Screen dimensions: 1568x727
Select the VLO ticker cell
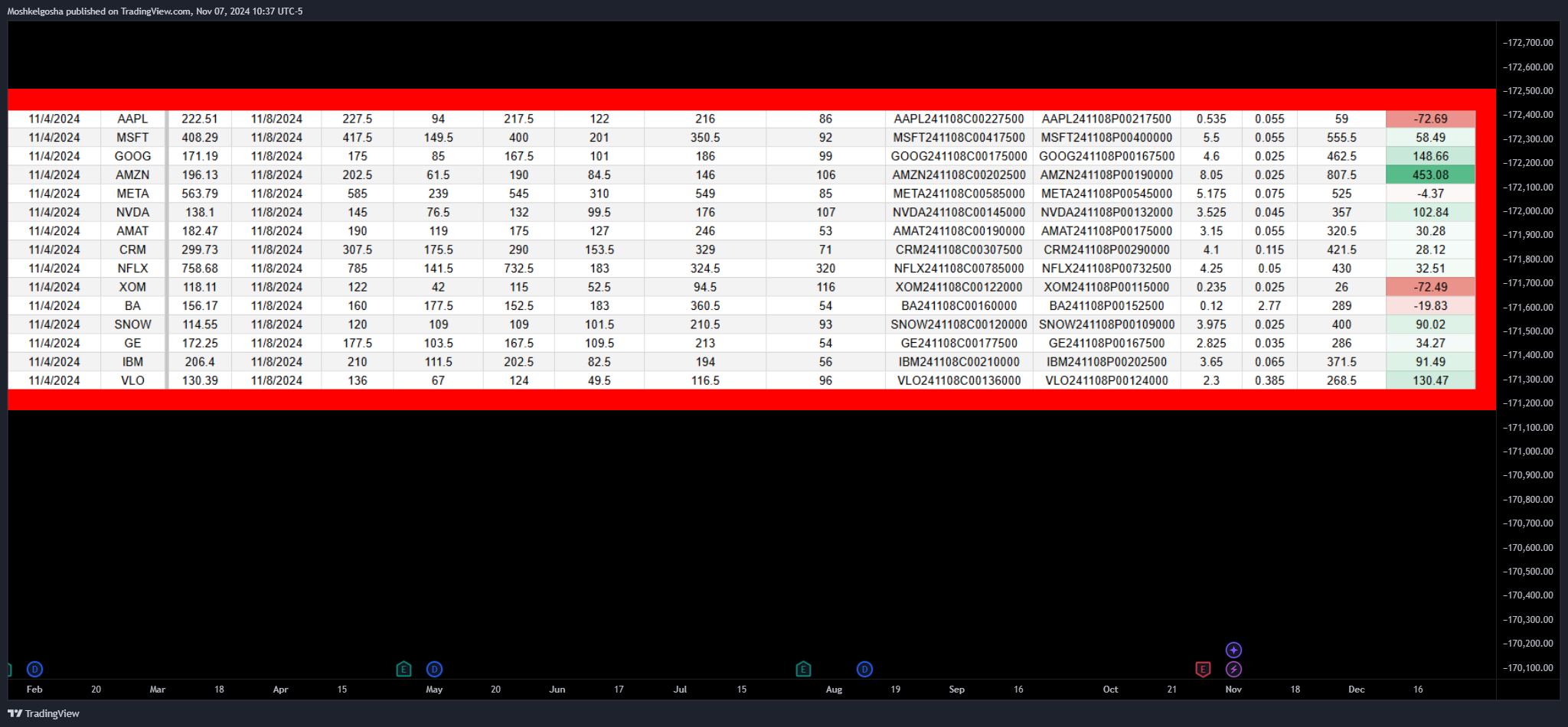132,380
